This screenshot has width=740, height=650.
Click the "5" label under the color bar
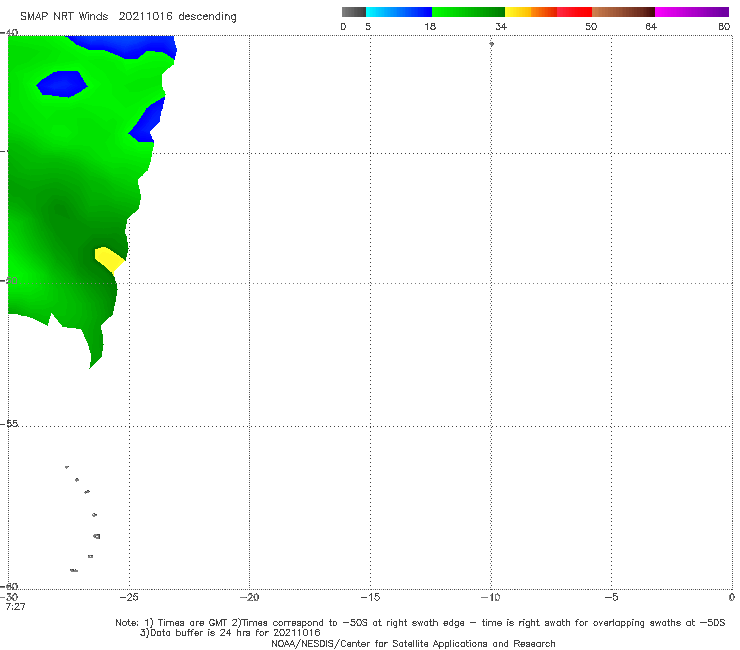point(368,26)
